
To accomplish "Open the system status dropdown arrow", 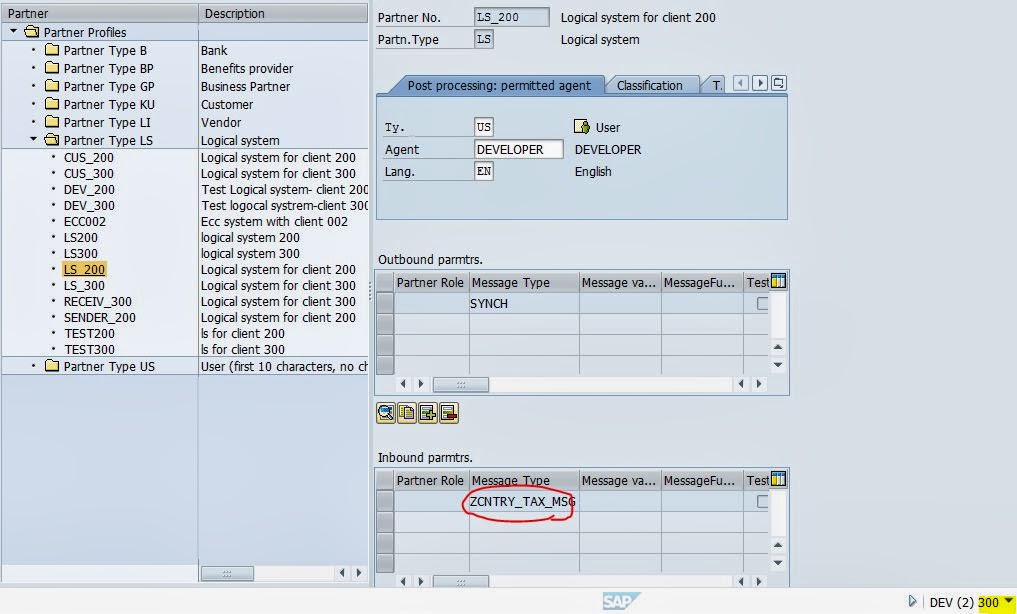I will (1007, 601).
